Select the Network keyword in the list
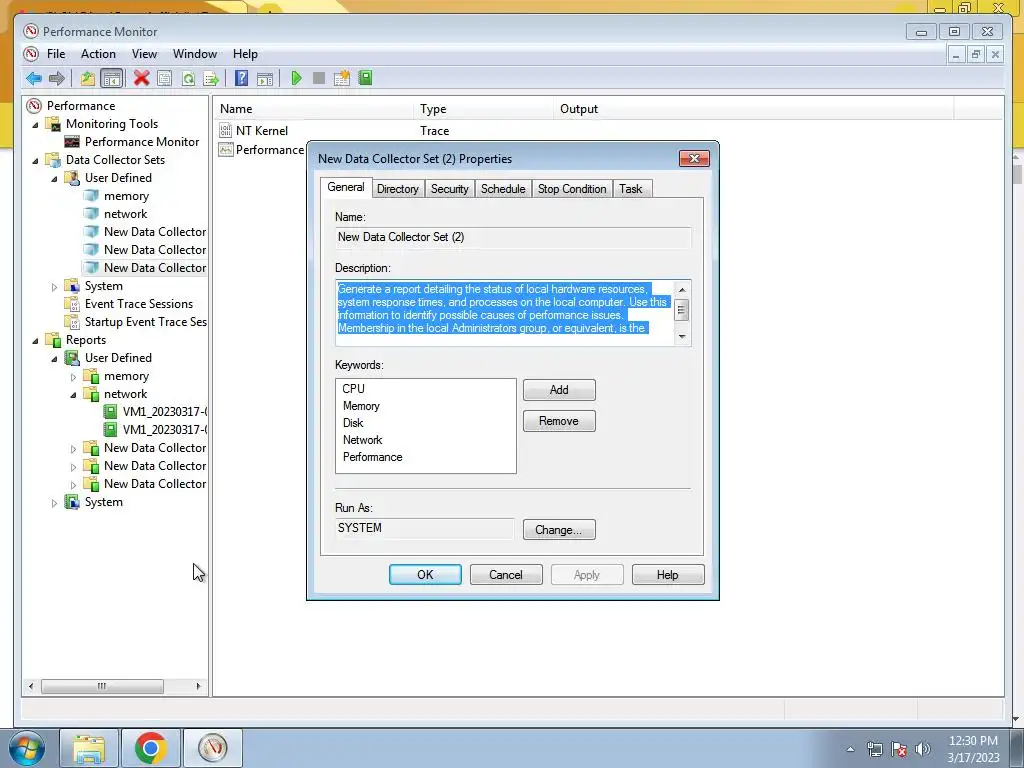Screen dimensions: 1024x768 (362, 440)
